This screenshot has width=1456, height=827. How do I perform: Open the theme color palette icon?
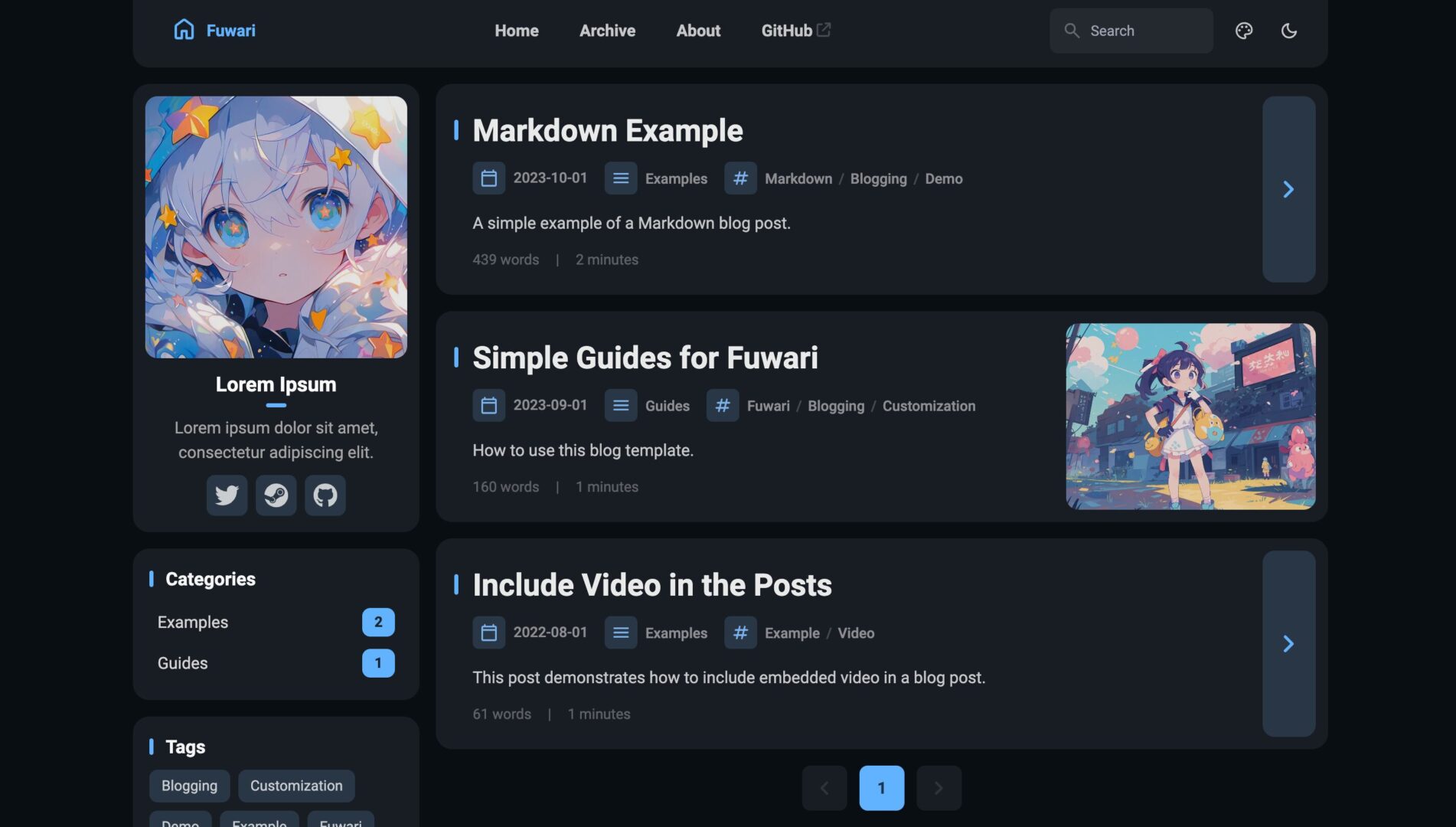1244,31
